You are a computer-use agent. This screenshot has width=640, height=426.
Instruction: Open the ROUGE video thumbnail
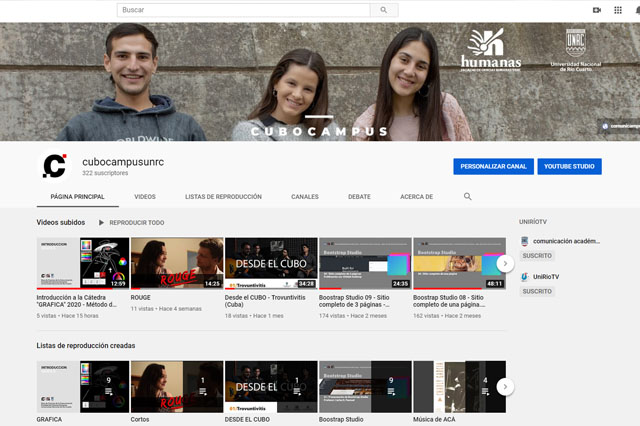[176, 263]
